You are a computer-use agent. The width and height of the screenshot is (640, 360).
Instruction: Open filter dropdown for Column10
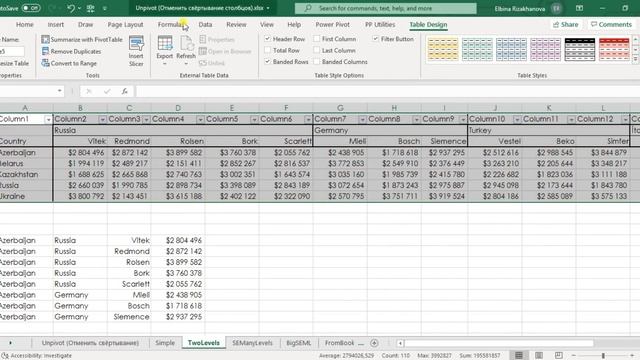tap(517, 119)
